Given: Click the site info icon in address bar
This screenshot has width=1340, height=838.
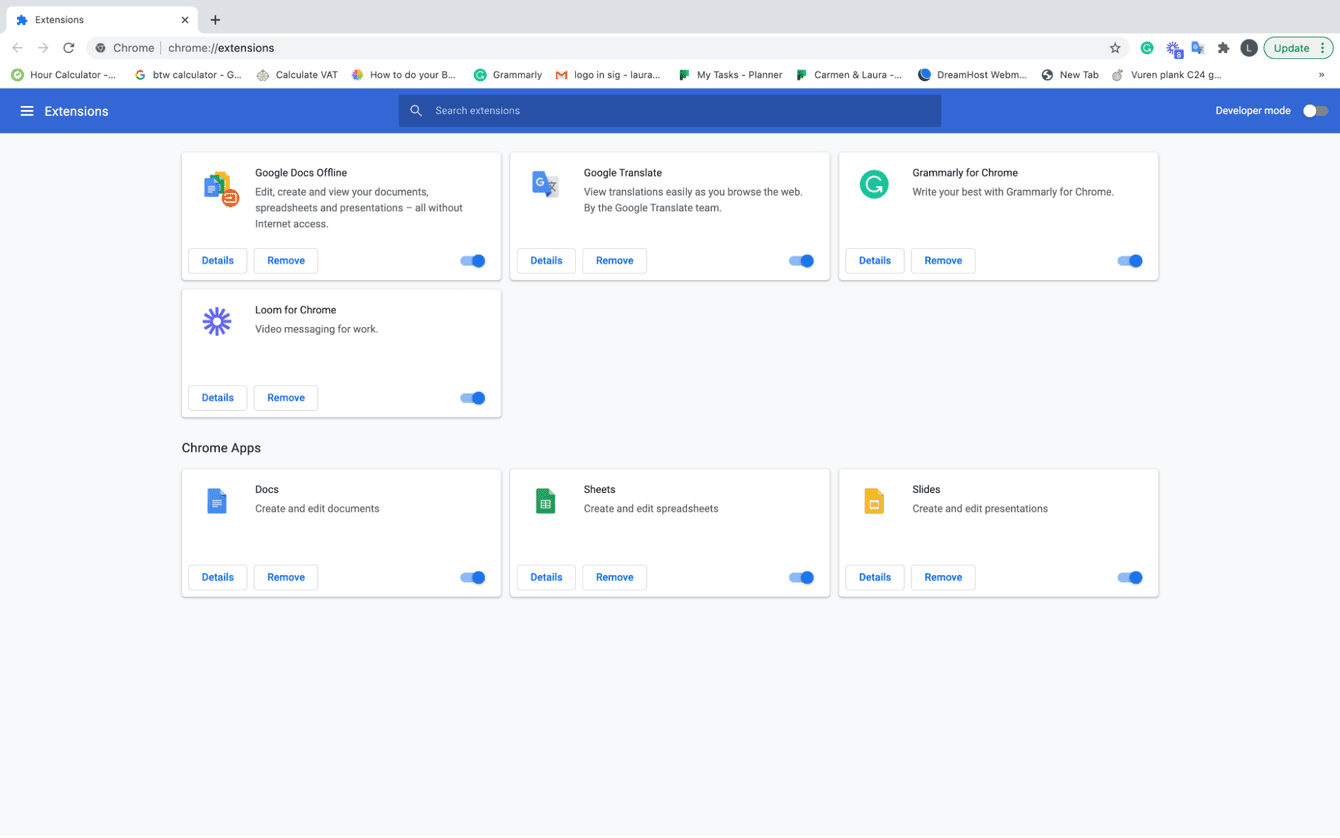Looking at the screenshot, I should click(100, 48).
